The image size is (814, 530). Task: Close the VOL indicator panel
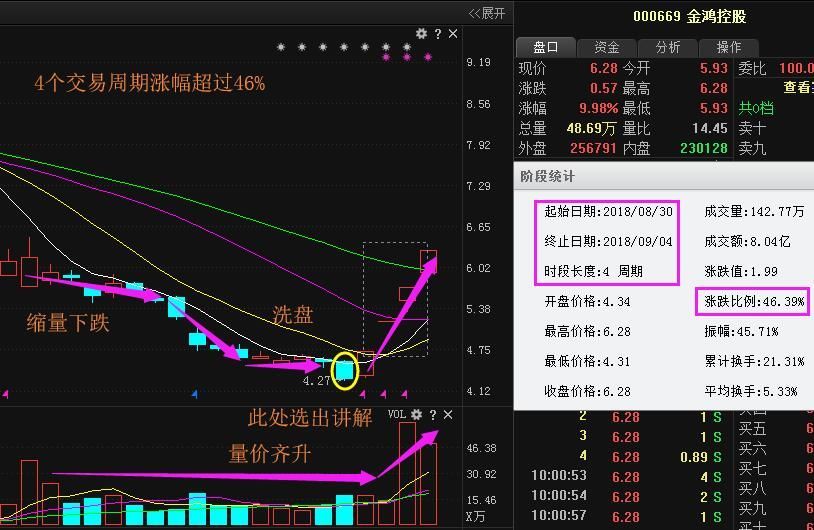pyautogui.click(x=447, y=415)
